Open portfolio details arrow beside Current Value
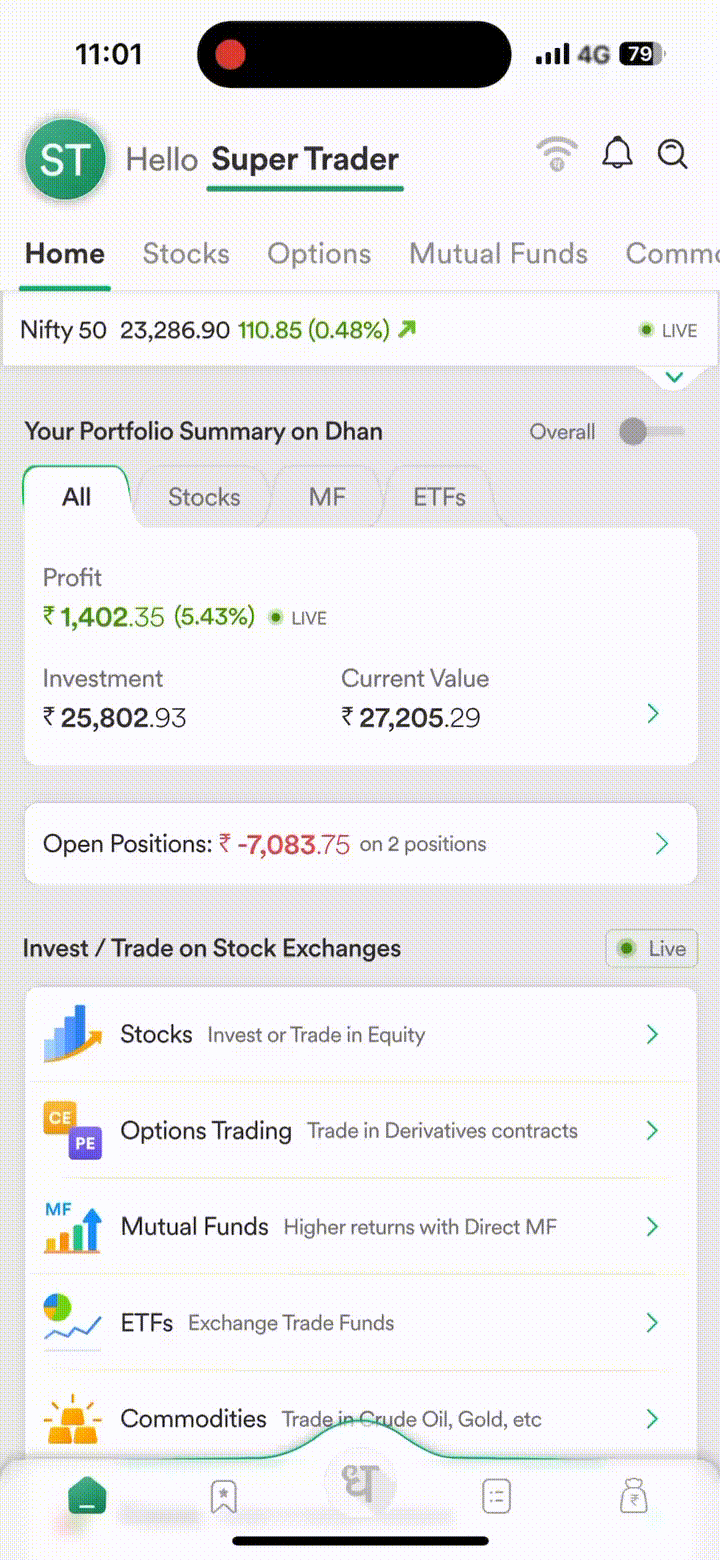720x1560 pixels. tap(653, 714)
